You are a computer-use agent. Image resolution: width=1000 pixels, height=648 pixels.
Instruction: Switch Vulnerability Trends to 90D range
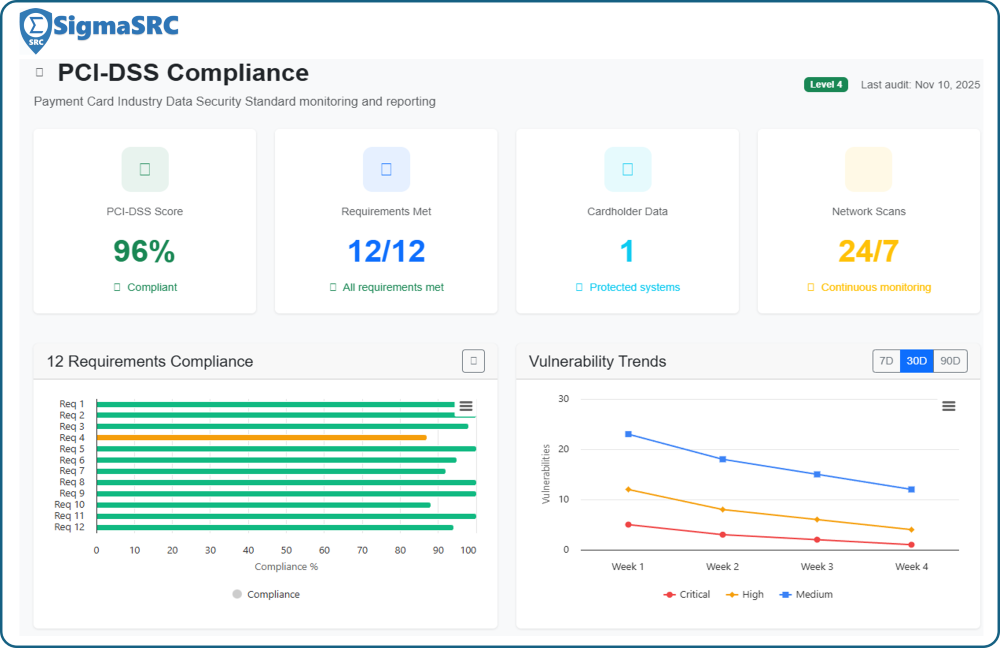950,361
